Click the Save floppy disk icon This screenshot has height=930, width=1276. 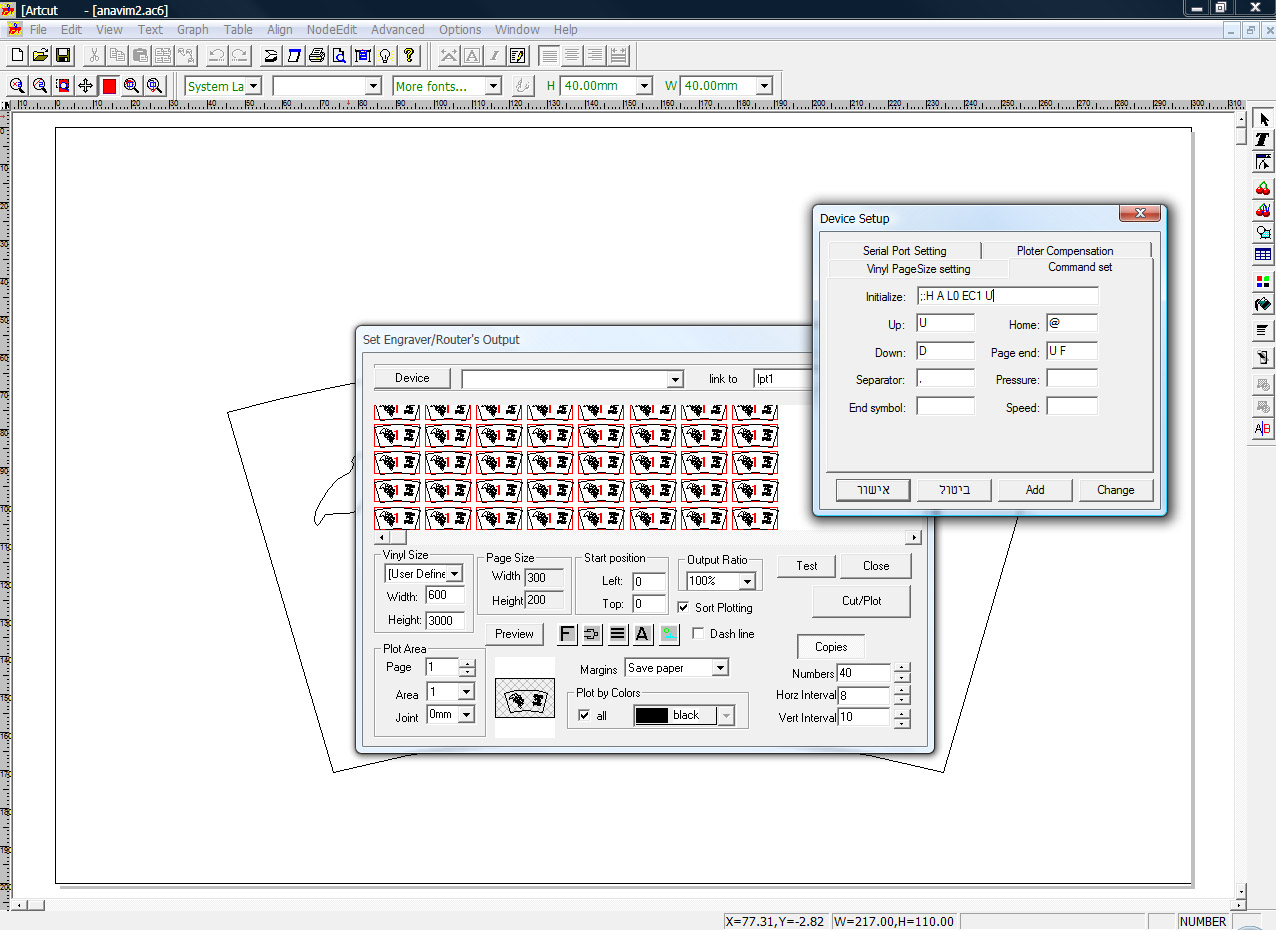pos(63,56)
